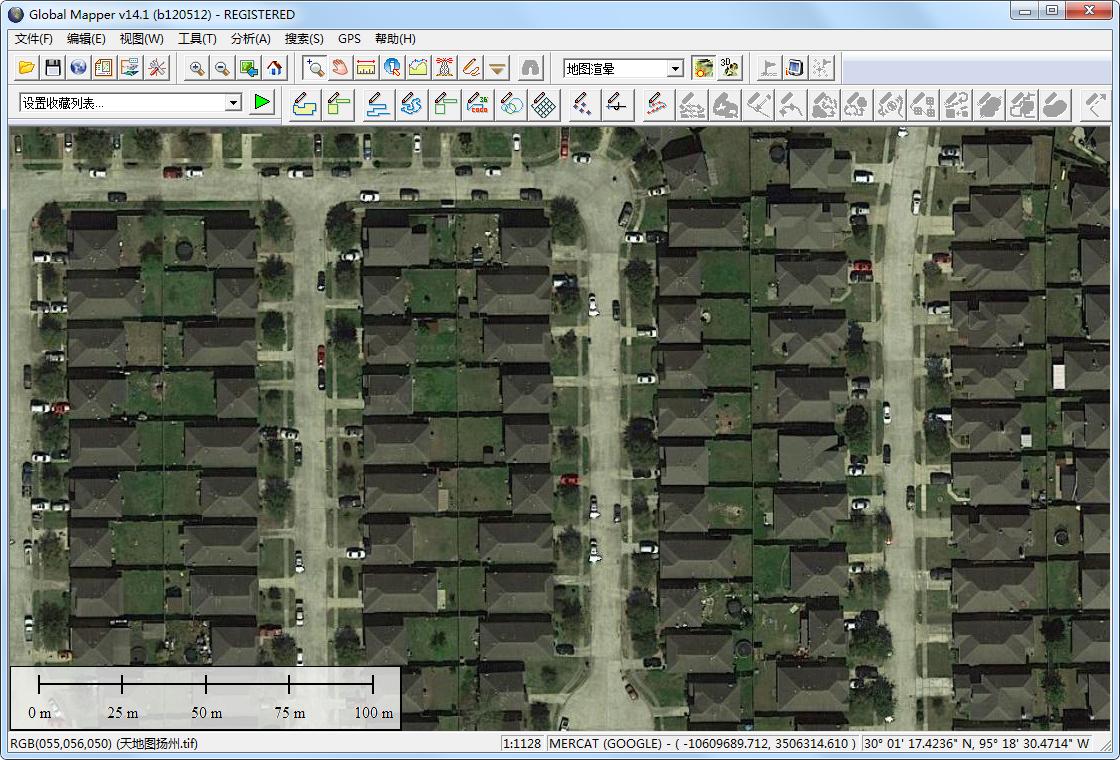Open the configuration tools icon
The height and width of the screenshot is (760, 1120).
click(157, 68)
